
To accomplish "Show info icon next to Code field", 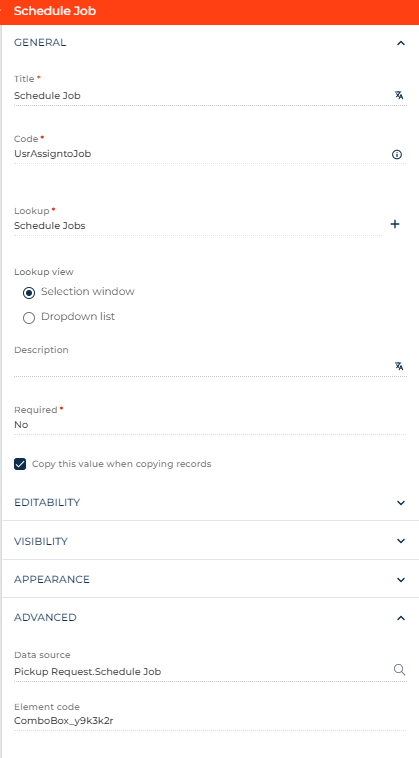I will 397,155.
